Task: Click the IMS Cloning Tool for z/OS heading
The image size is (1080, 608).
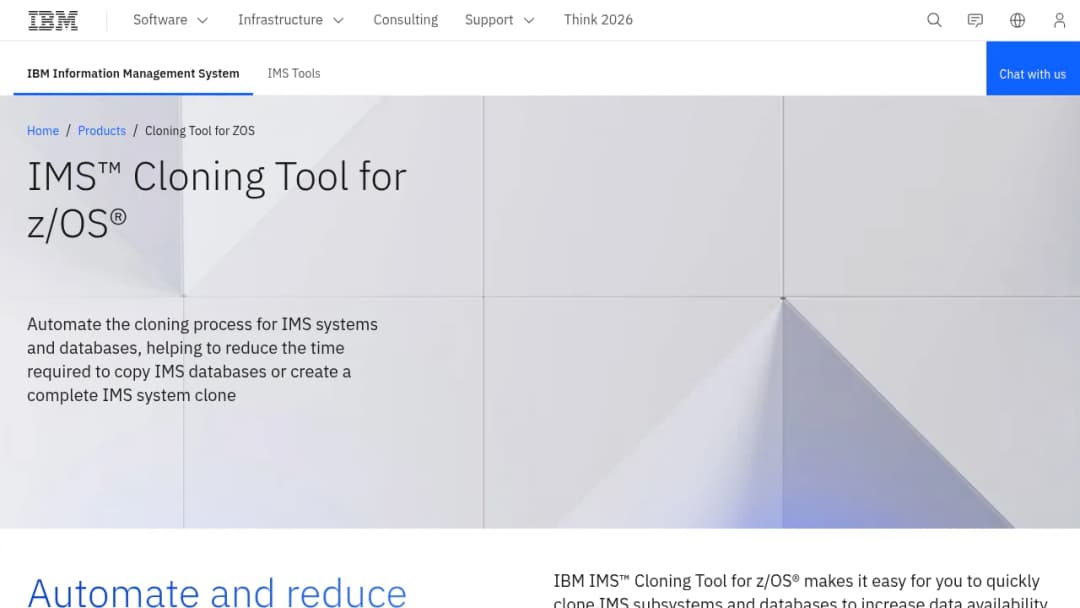Action: (217, 200)
